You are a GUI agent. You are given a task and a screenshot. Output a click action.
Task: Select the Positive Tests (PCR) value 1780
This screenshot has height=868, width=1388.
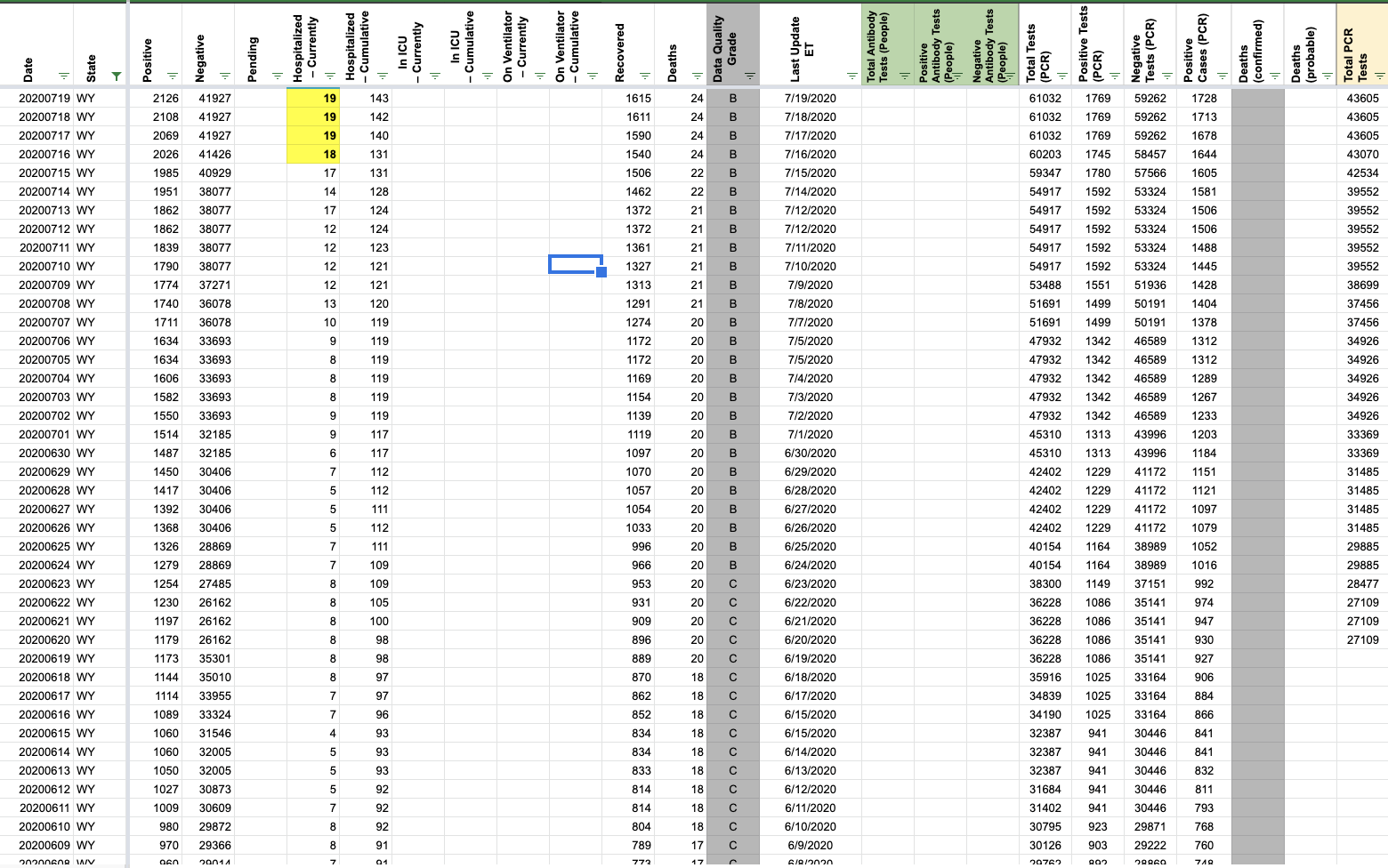1097,173
